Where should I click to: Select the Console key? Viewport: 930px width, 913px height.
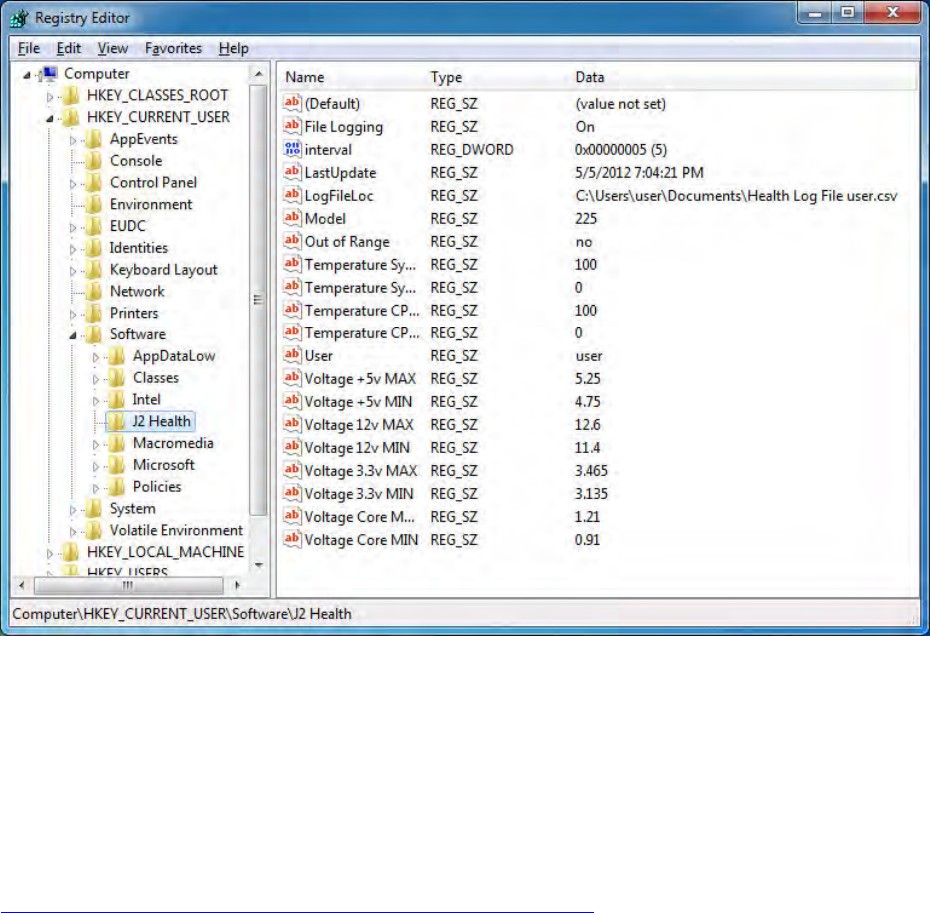click(136, 161)
